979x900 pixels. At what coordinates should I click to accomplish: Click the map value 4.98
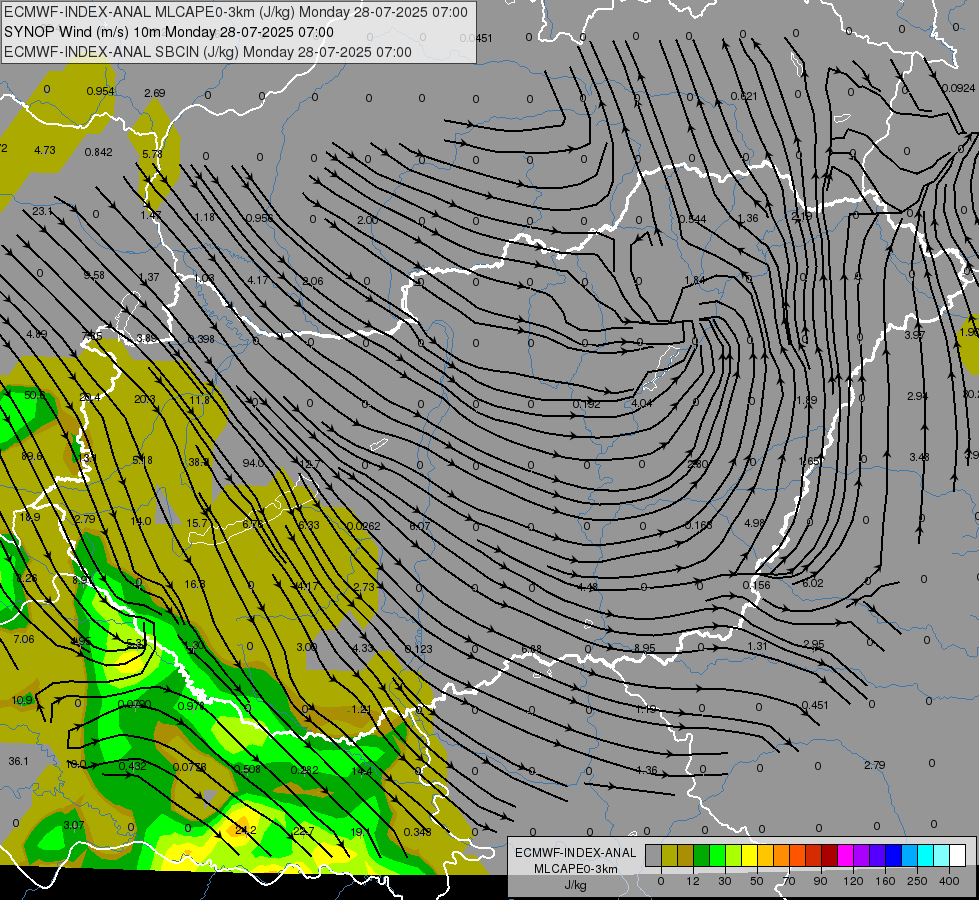[x=754, y=522]
